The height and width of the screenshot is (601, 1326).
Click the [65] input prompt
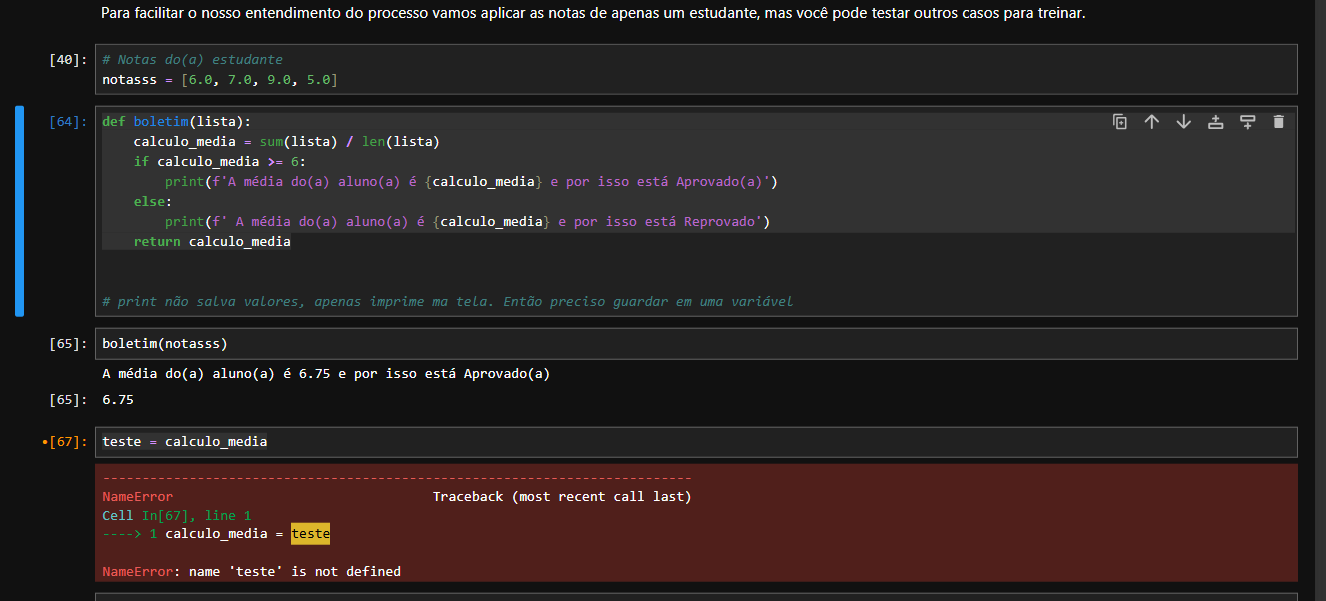(x=67, y=344)
